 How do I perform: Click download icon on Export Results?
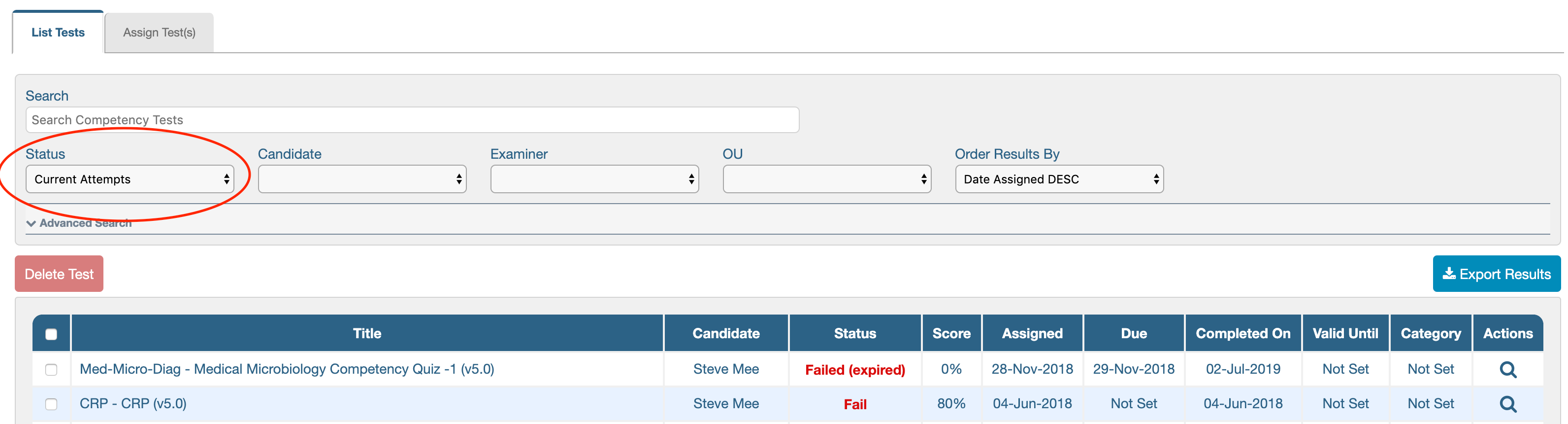(1449, 274)
